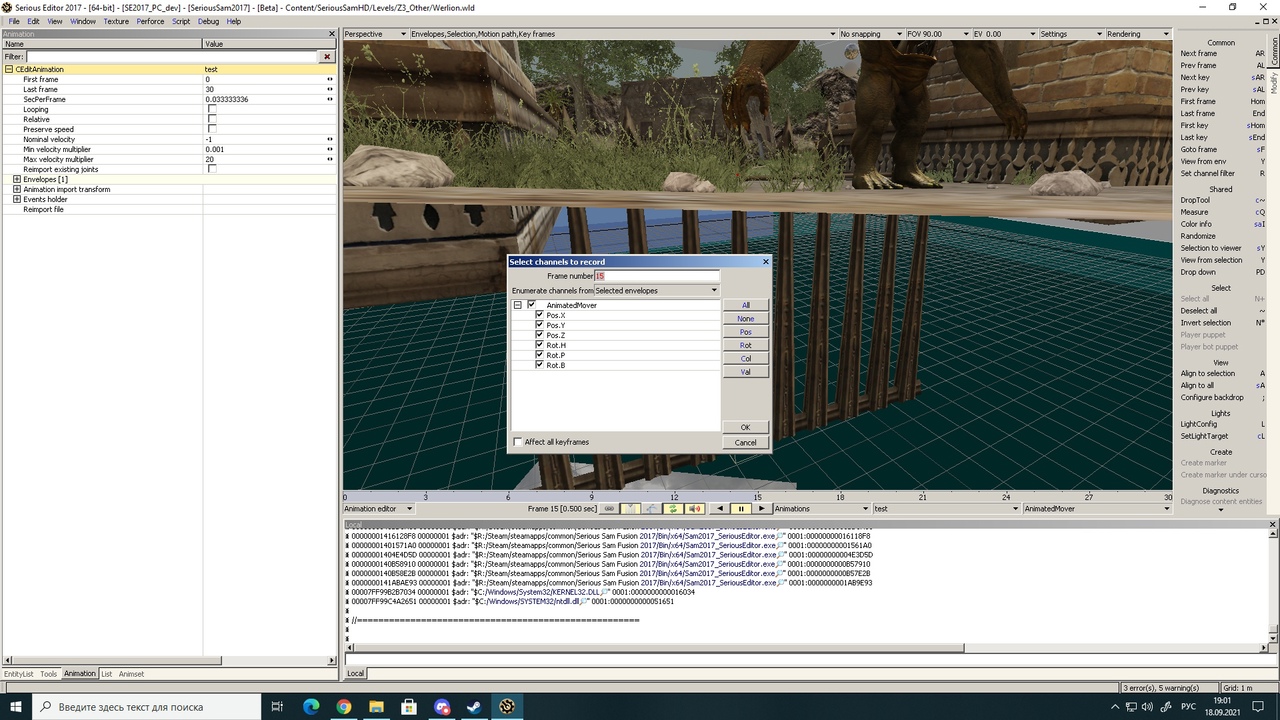Open Enumerate channels from dropdown
This screenshot has width=1280, height=720.
[x=656, y=290]
